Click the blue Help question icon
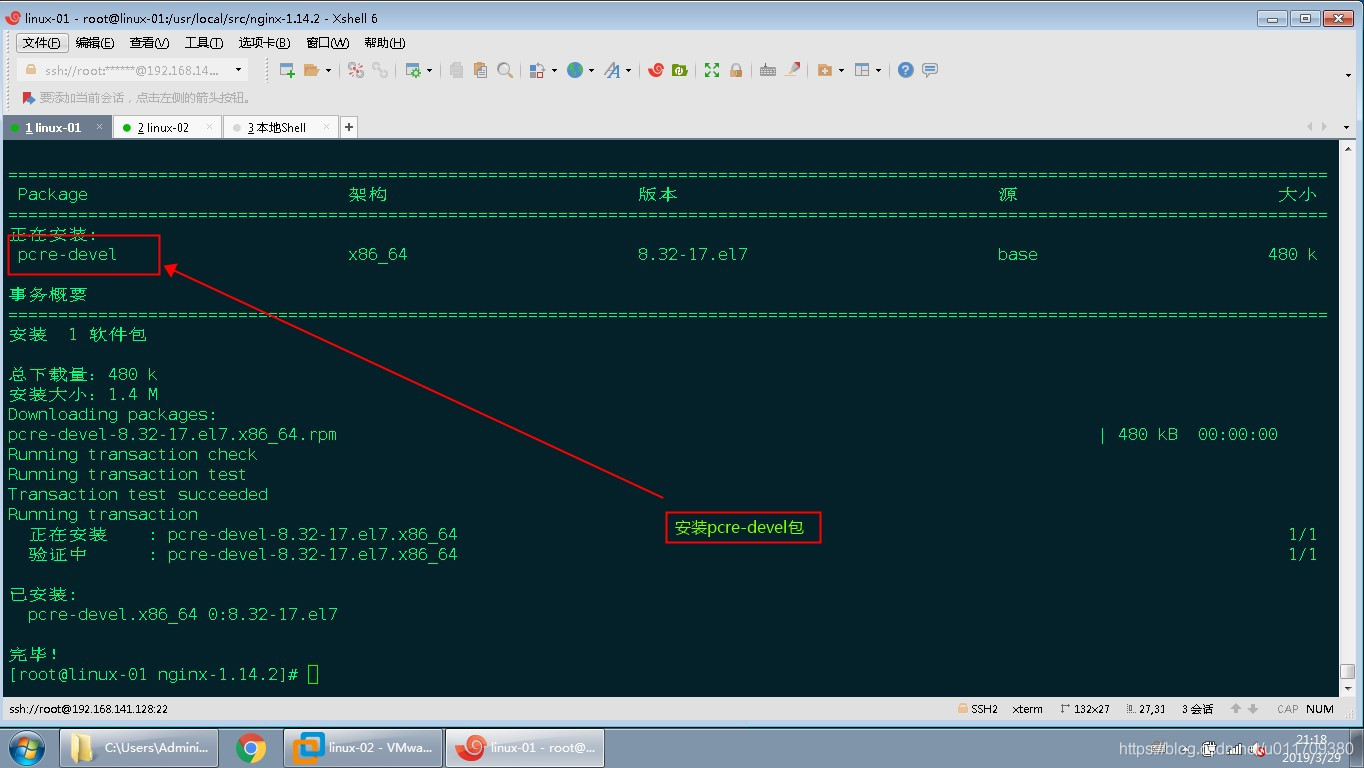This screenshot has height=768, width=1364. point(905,70)
